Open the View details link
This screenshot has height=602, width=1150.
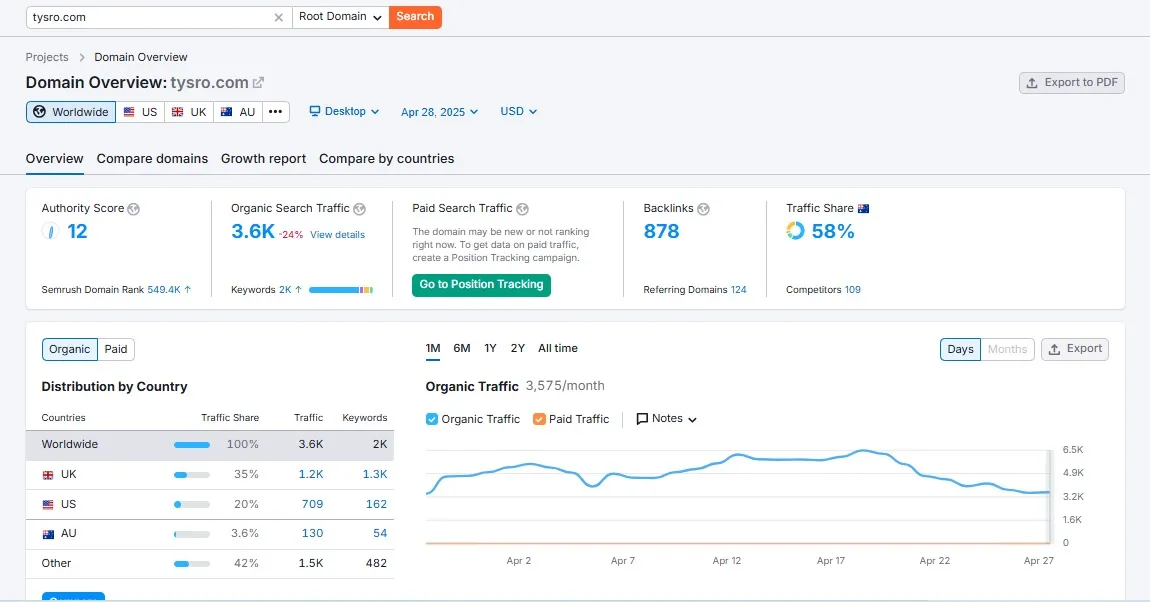(x=337, y=235)
